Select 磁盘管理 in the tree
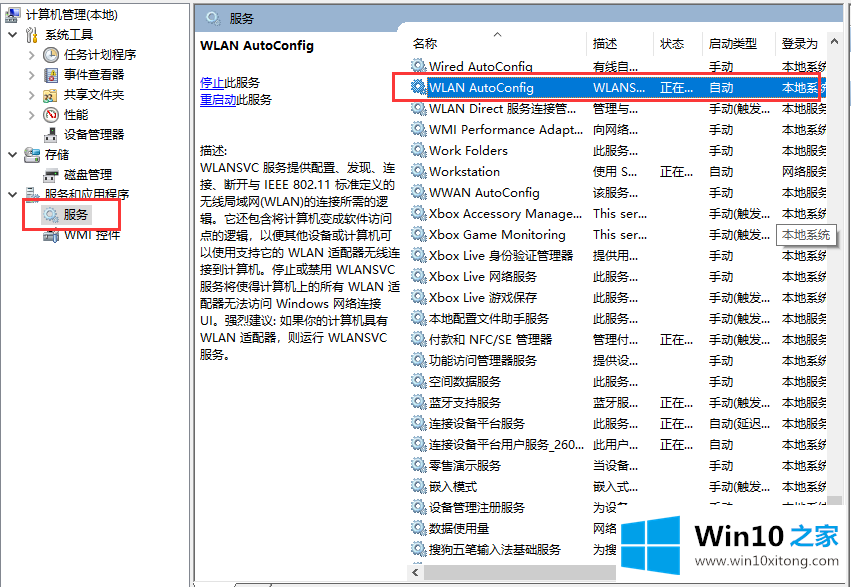Image resolution: width=851 pixels, height=587 pixels. click(88, 175)
